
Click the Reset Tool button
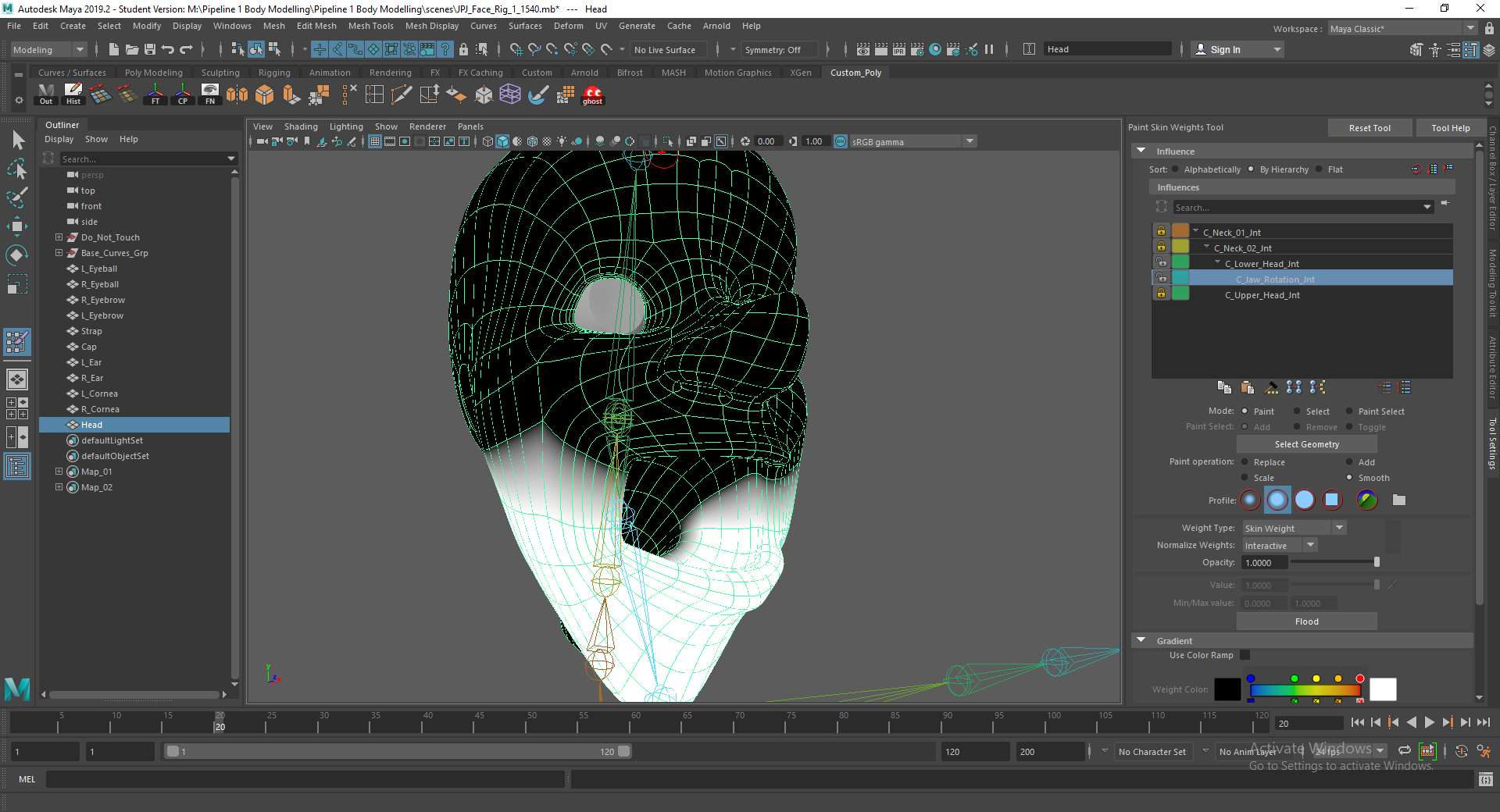tap(1370, 128)
